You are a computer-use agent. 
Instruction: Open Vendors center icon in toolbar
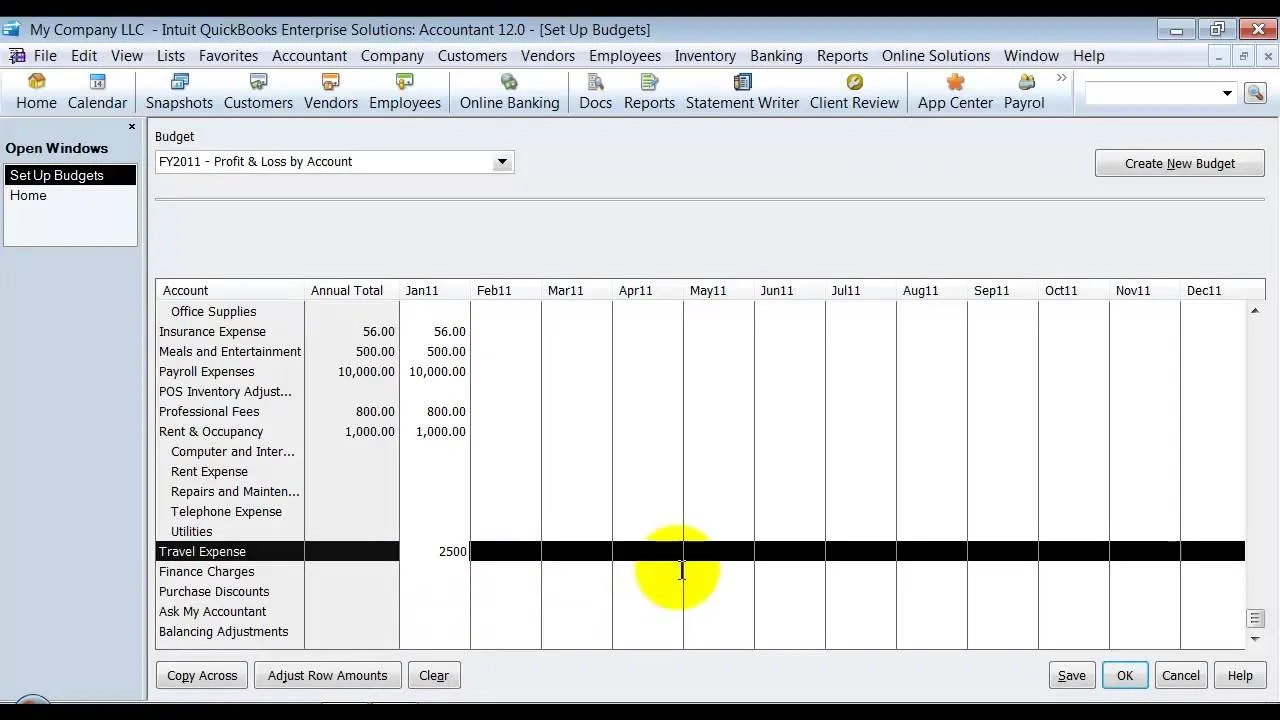coord(331,91)
